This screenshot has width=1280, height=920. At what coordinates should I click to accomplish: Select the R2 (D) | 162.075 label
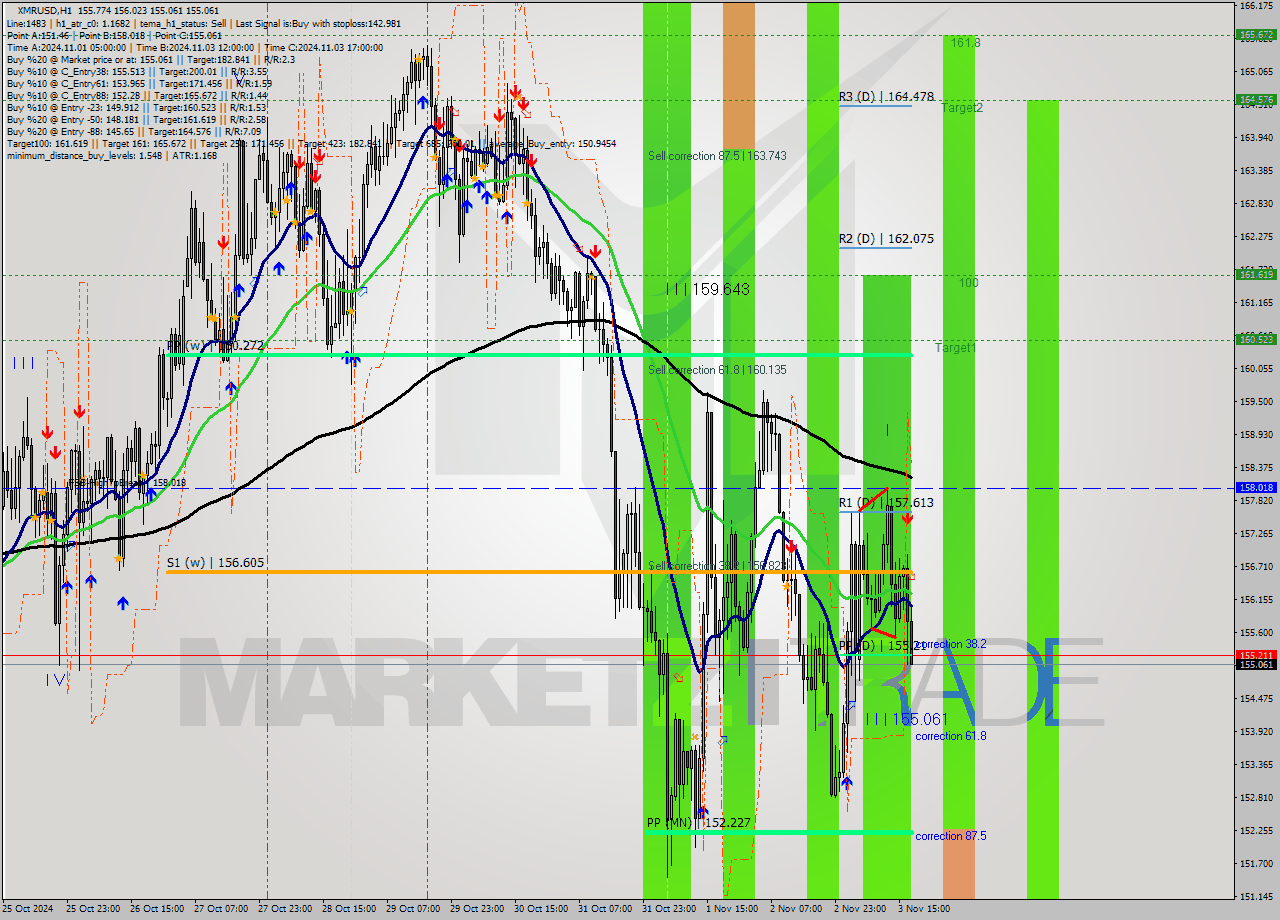(x=886, y=239)
